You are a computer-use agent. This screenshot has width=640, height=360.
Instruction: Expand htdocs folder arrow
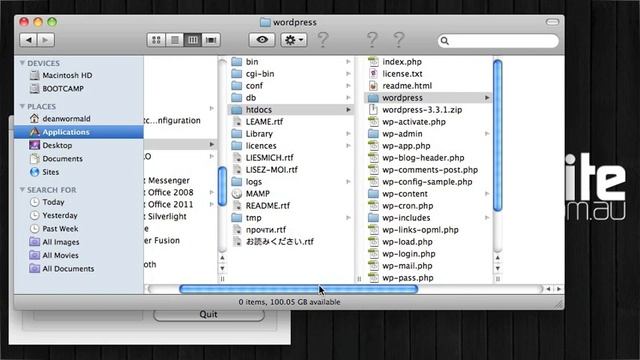coord(348,110)
